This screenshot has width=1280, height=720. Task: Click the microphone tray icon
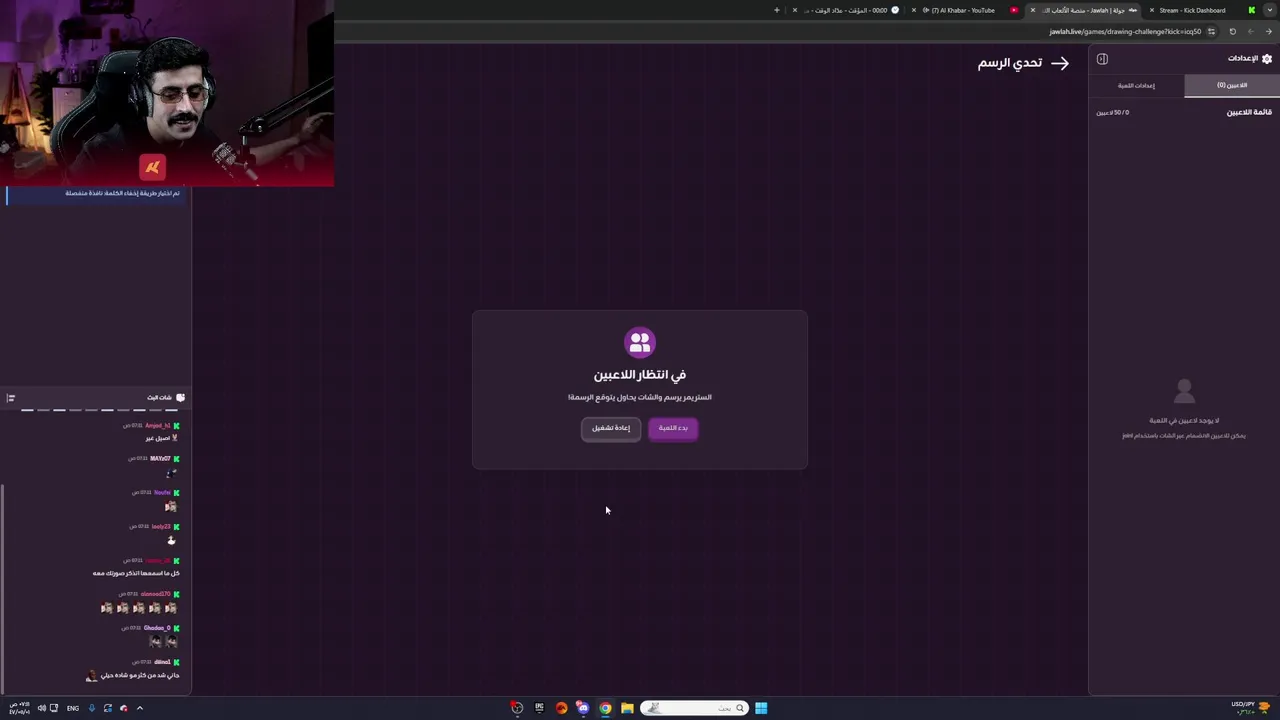point(91,708)
